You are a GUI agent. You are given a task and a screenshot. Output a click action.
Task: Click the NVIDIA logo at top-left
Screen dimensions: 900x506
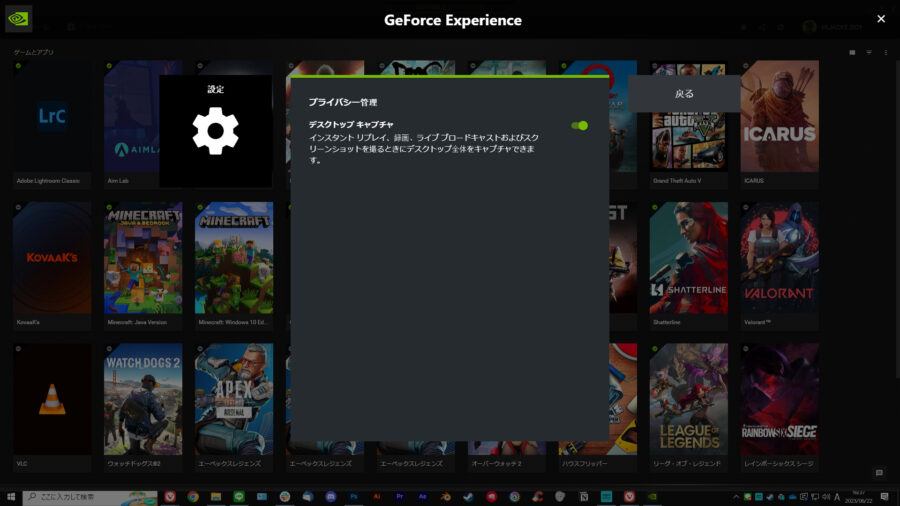pyautogui.click(x=18, y=19)
